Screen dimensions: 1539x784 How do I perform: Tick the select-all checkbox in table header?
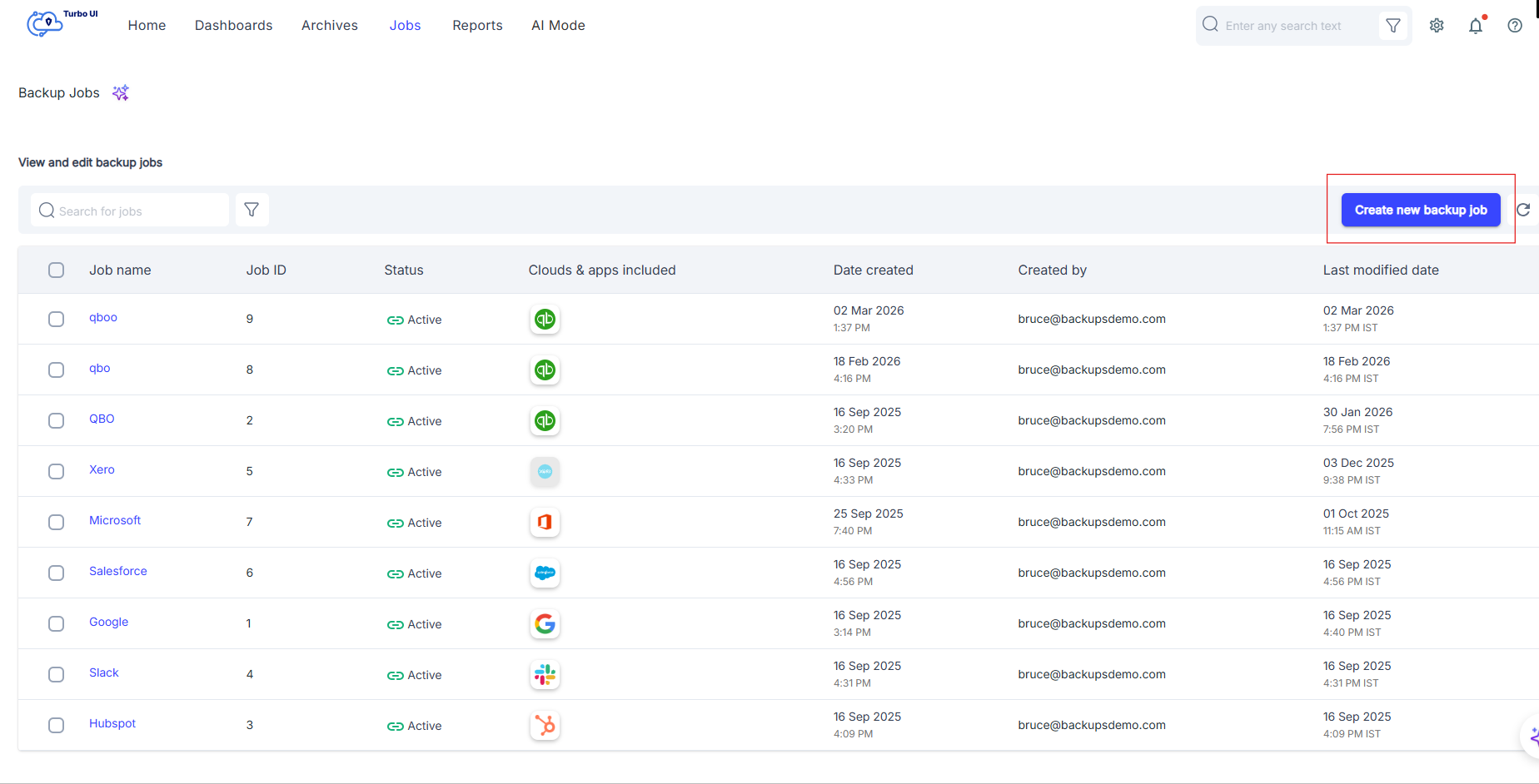coord(56,270)
